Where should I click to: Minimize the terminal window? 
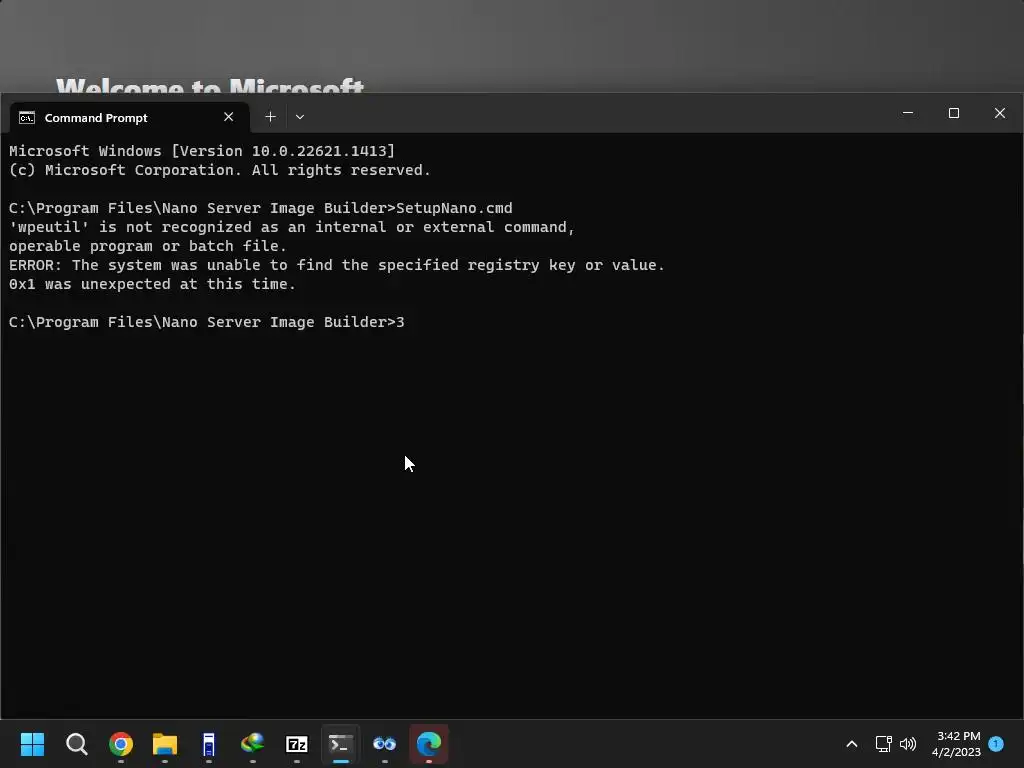pyautogui.click(x=908, y=113)
